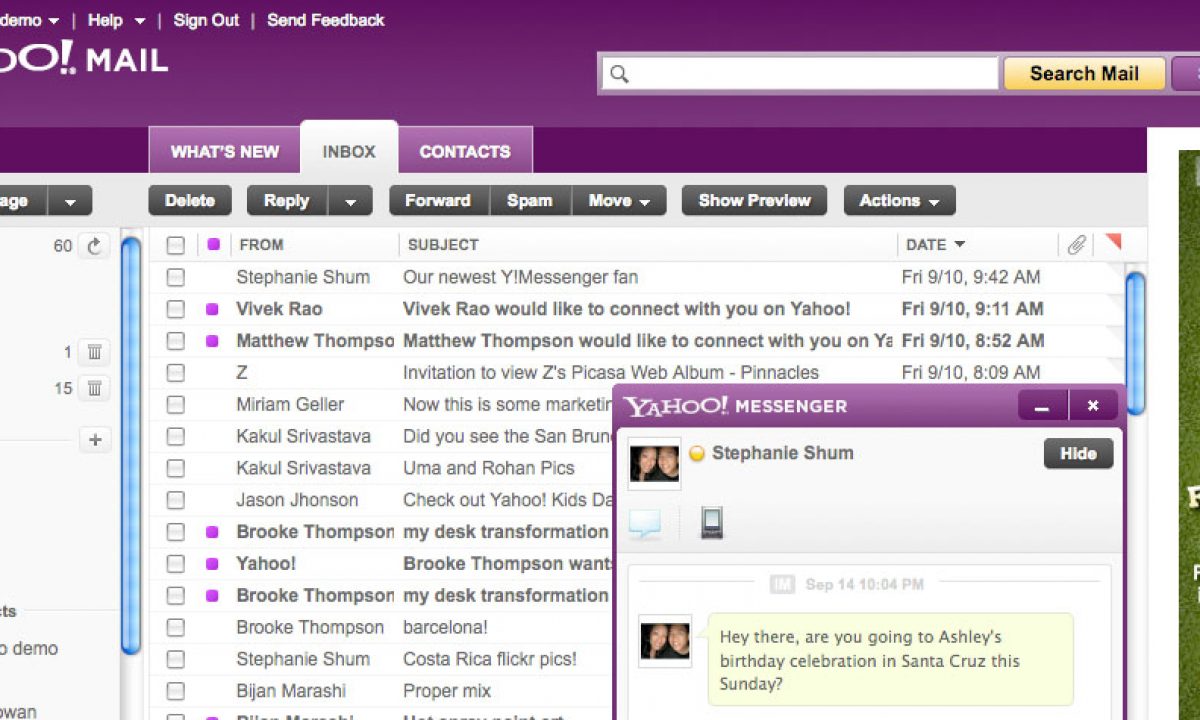The width and height of the screenshot is (1200, 720).
Task: Open the Actions dropdown menu
Action: [900, 201]
